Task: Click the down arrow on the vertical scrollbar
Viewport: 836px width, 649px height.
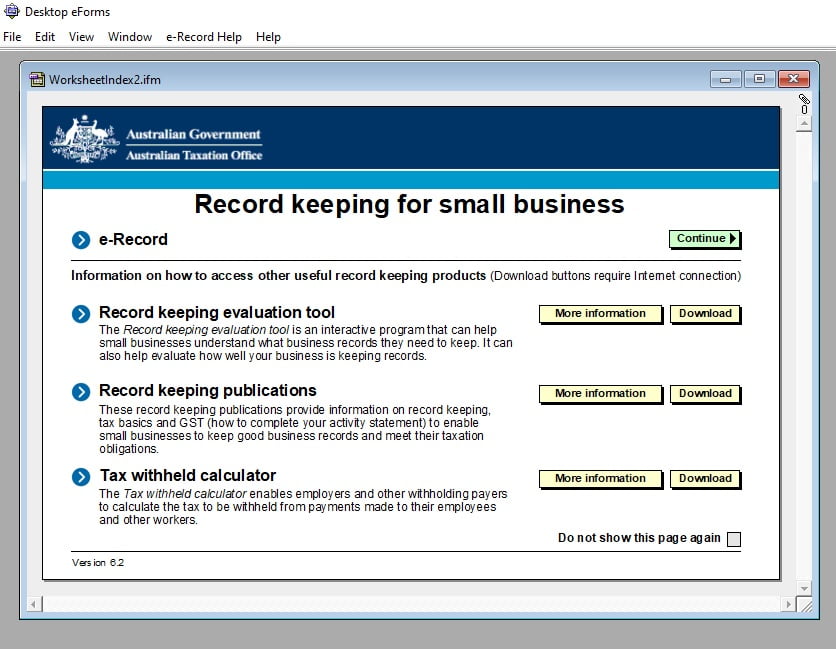Action: point(803,588)
